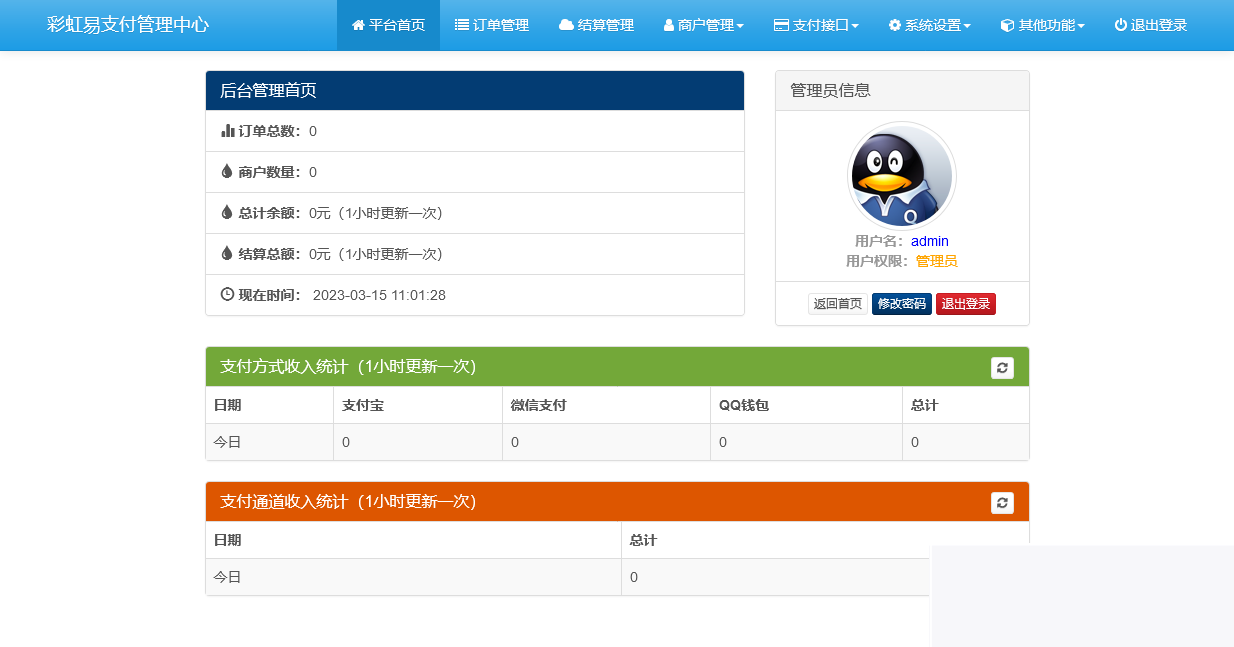Open the 商户管理 dropdown
This screenshot has width=1234, height=647.
(x=703, y=25)
